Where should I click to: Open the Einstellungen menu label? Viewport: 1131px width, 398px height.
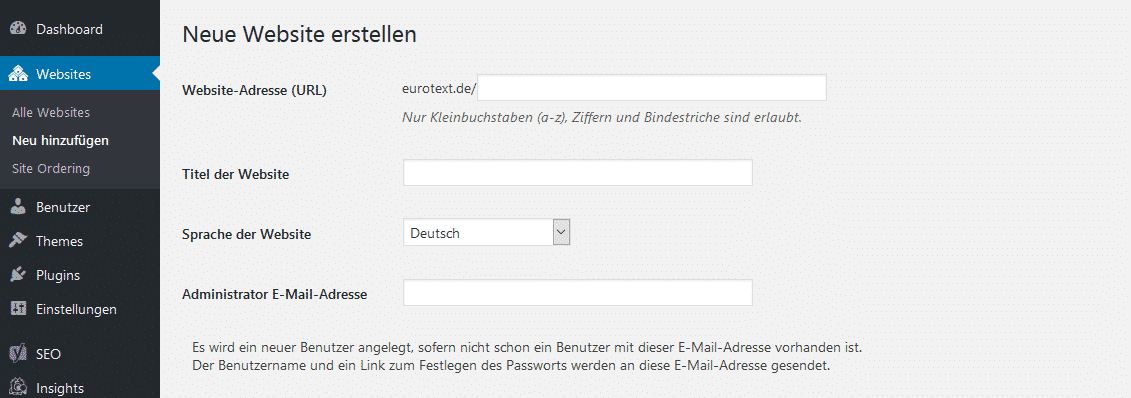point(76,309)
